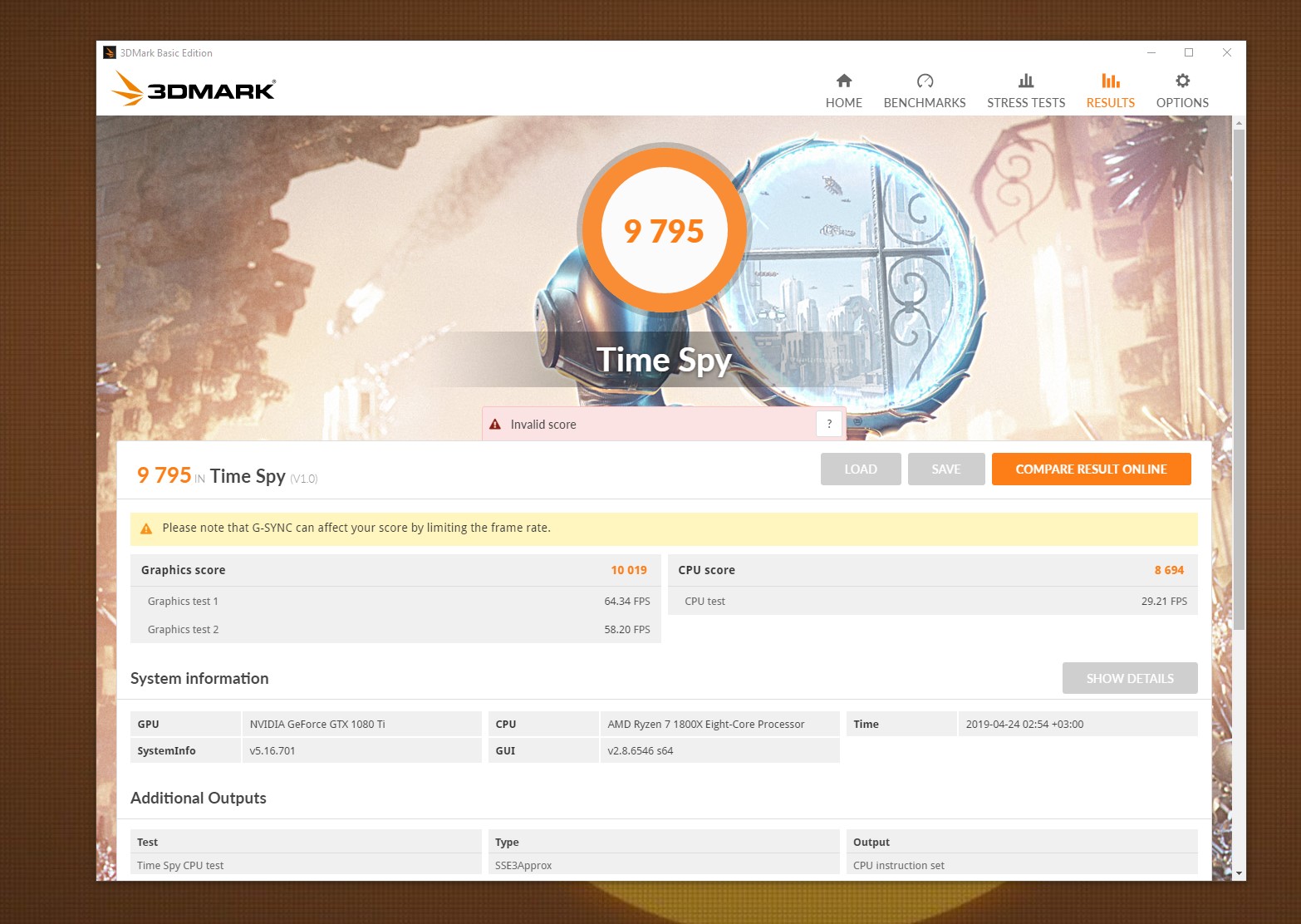Viewport: 1301px width, 924px height.
Task: Click the NVIDIA GeForce GTX 1080 Ti value
Action: click(x=317, y=724)
